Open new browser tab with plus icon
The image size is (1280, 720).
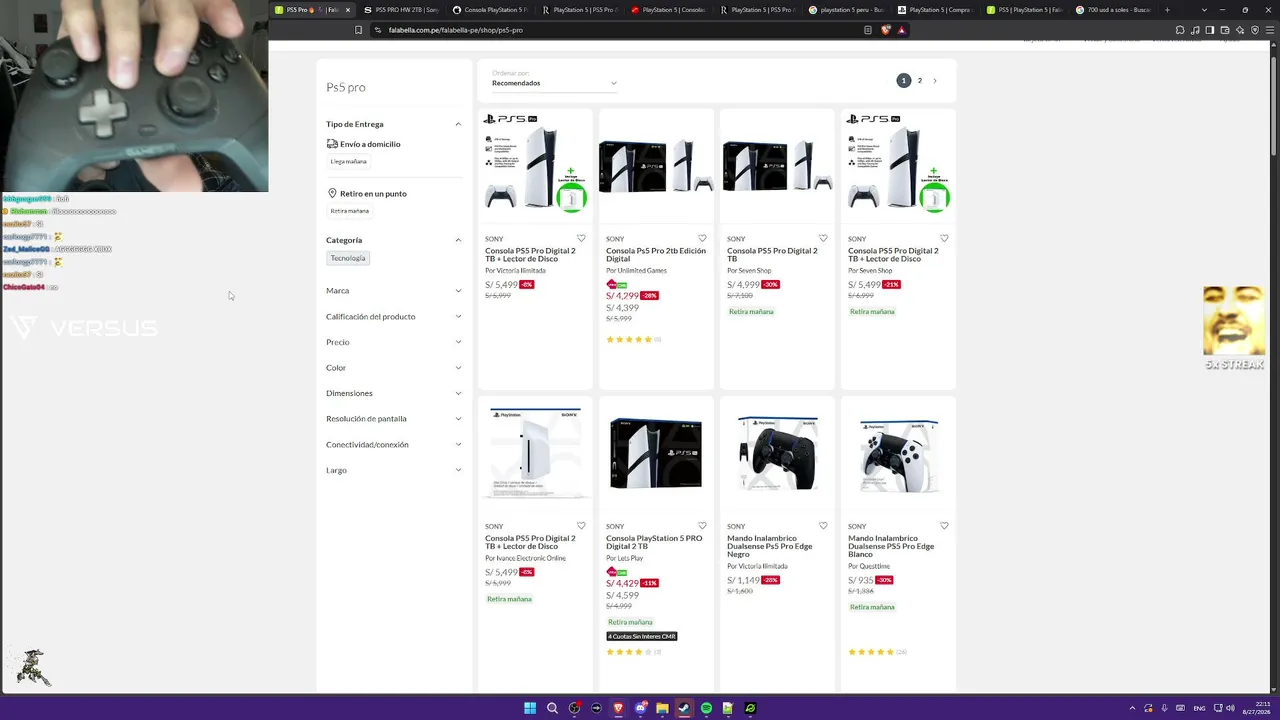[1167, 10]
